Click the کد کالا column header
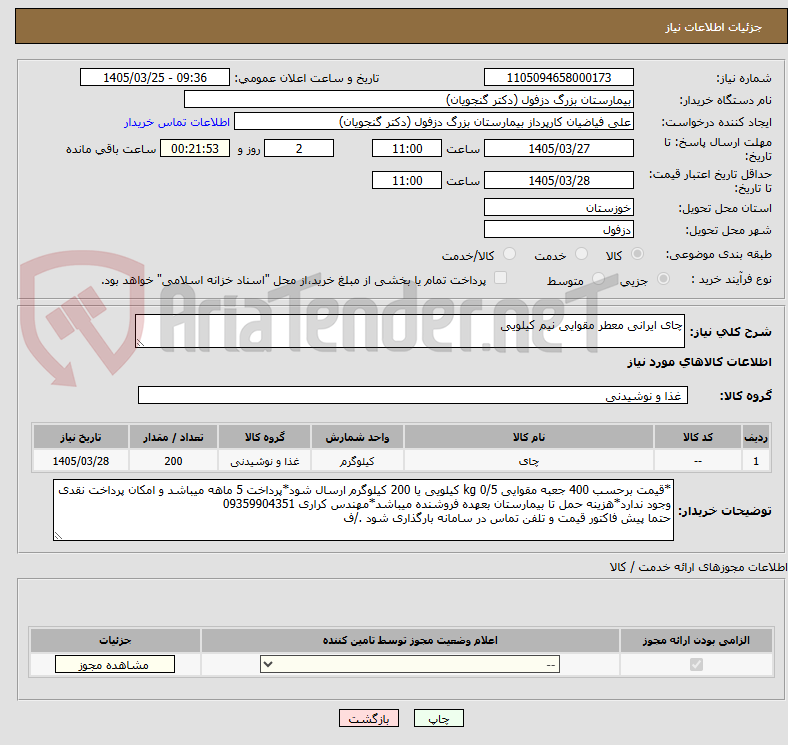788x745 pixels. tap(698, 437)
